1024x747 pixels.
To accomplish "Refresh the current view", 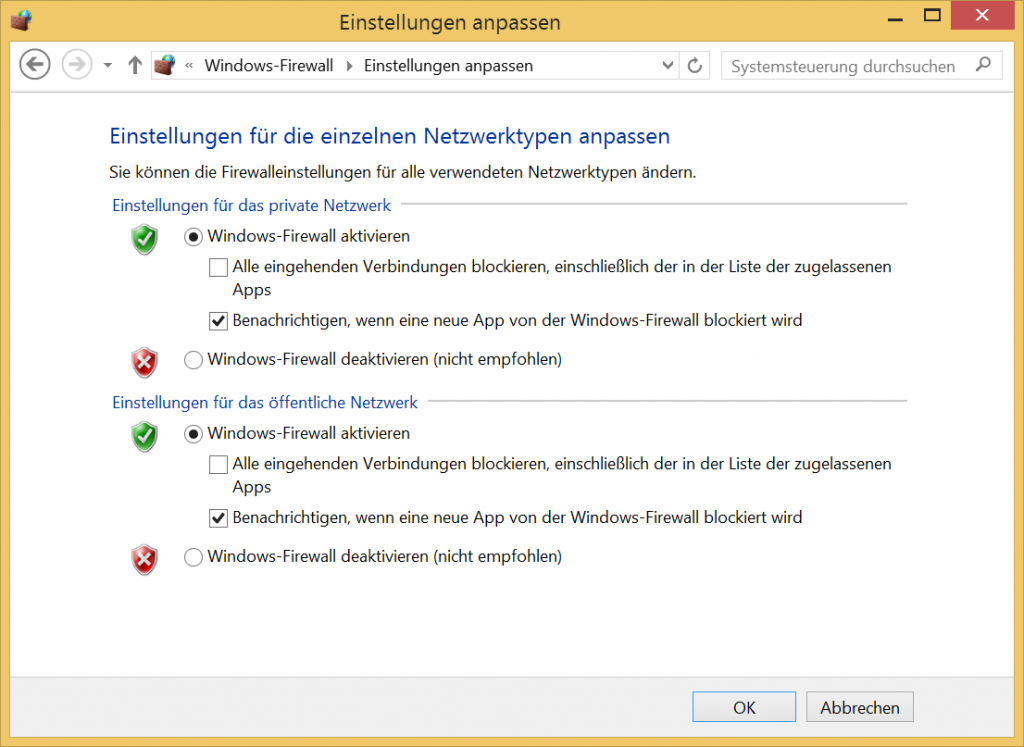I will [x=694, y=64].
